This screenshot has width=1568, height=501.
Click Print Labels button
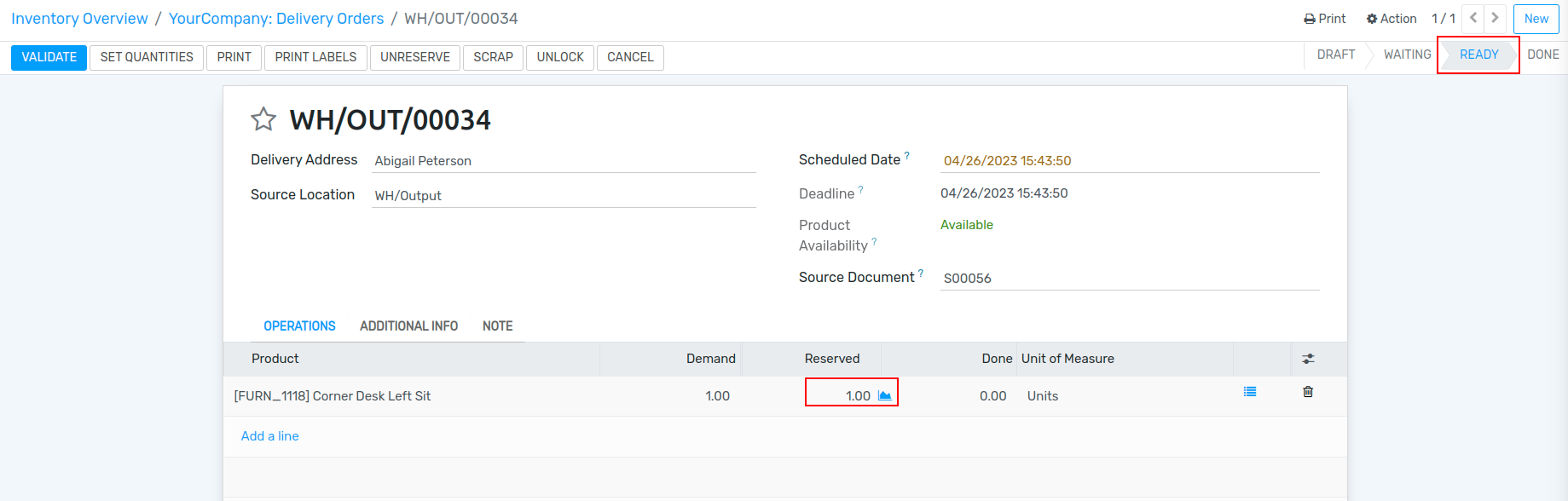pyautogui.click(x=315, y=57)
